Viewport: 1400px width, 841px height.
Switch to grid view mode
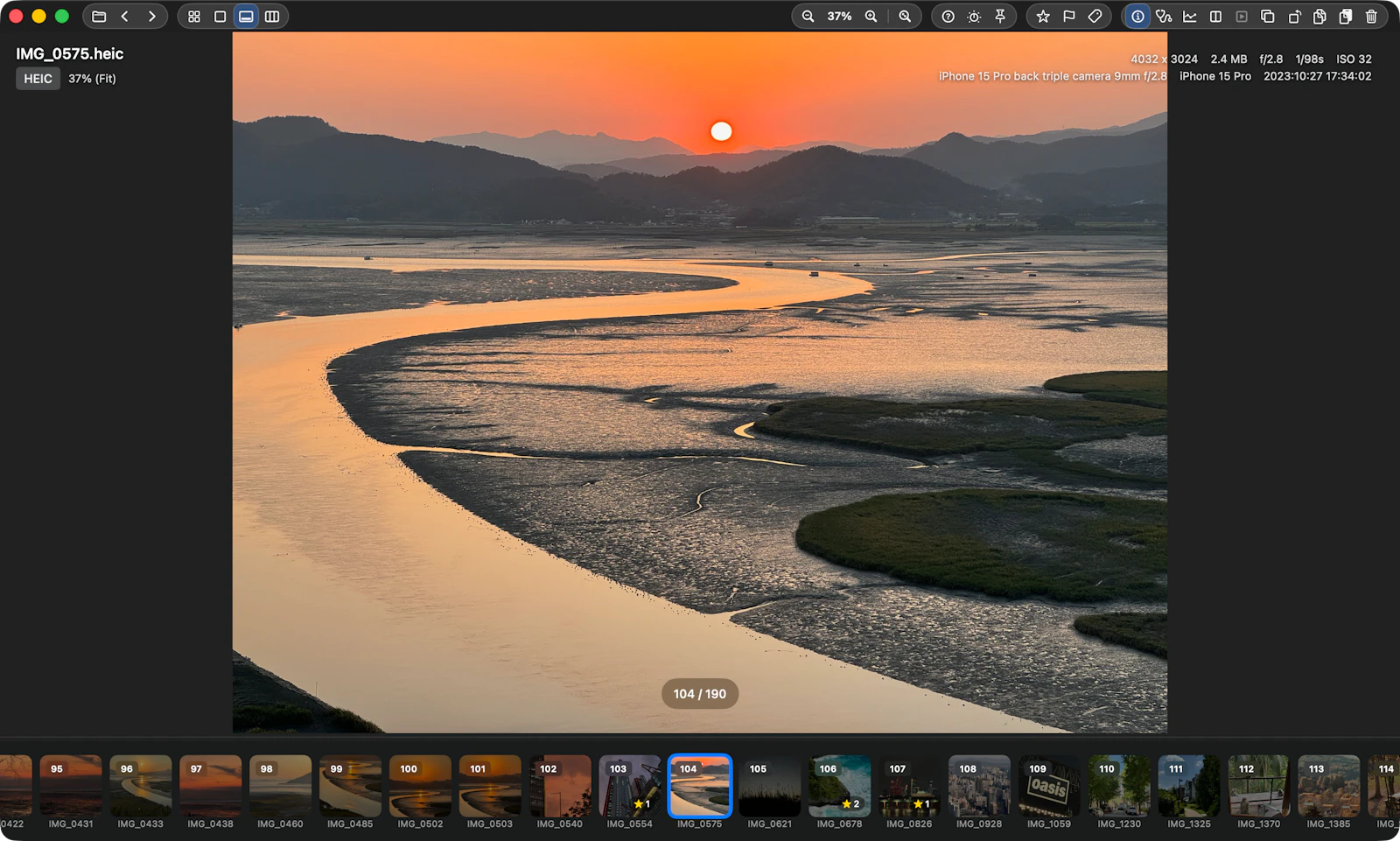pos(194,17)
